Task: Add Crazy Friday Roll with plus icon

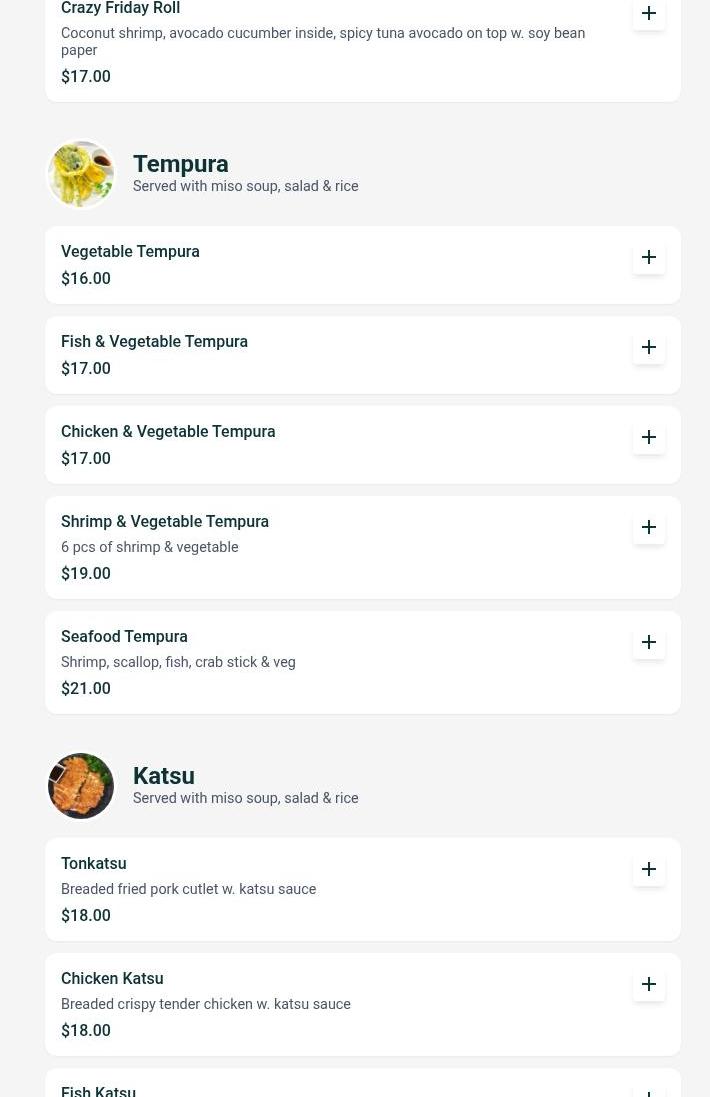Action: pyautogui.click(x=648, y=13)
